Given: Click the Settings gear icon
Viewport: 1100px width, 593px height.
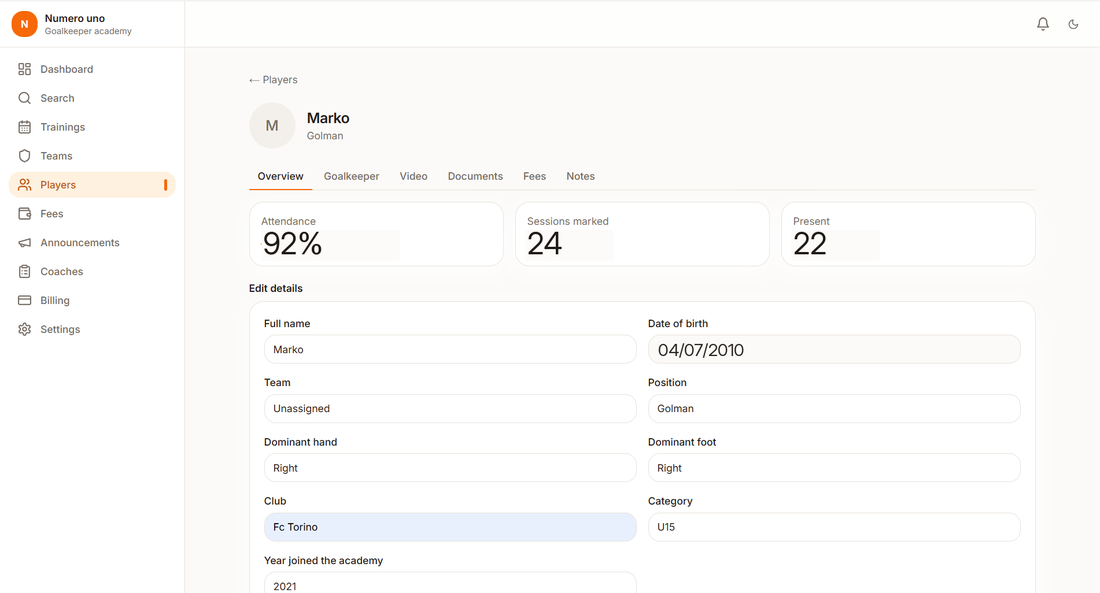Looking at the screenshot, I should (x=25, y=329).
